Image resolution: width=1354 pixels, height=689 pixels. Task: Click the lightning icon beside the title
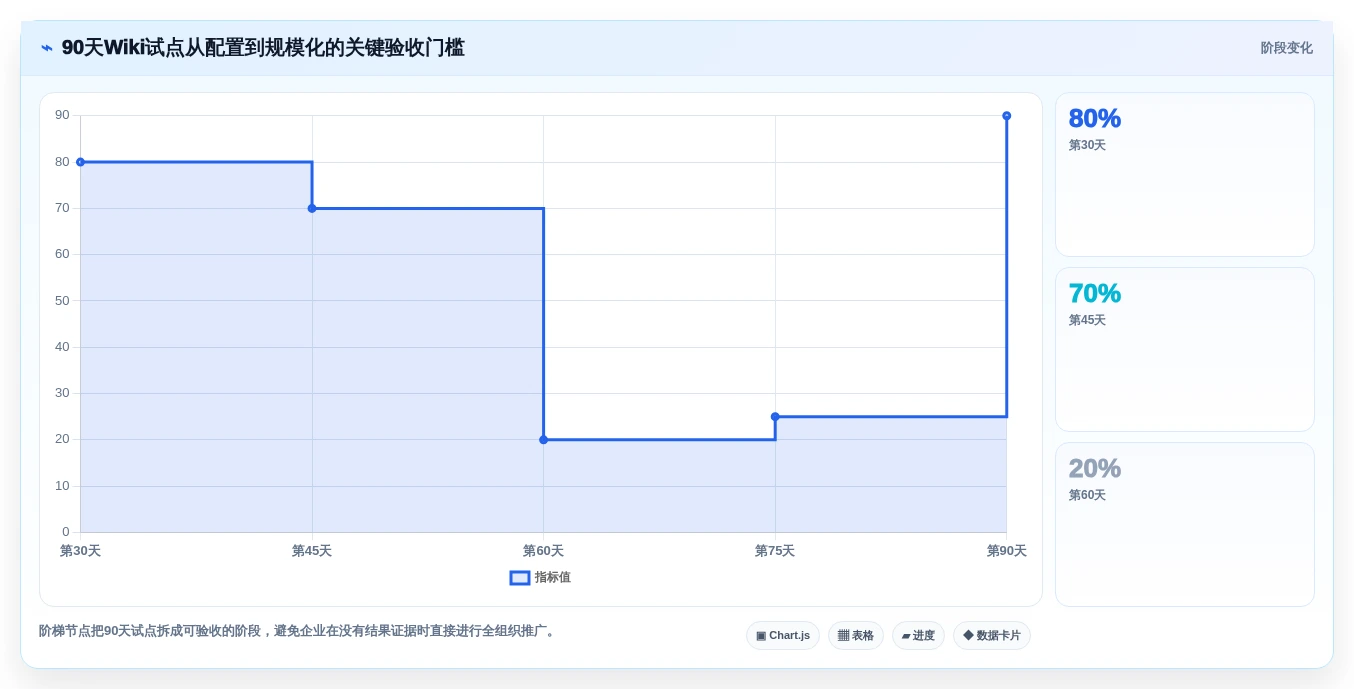tap(47, 48)
